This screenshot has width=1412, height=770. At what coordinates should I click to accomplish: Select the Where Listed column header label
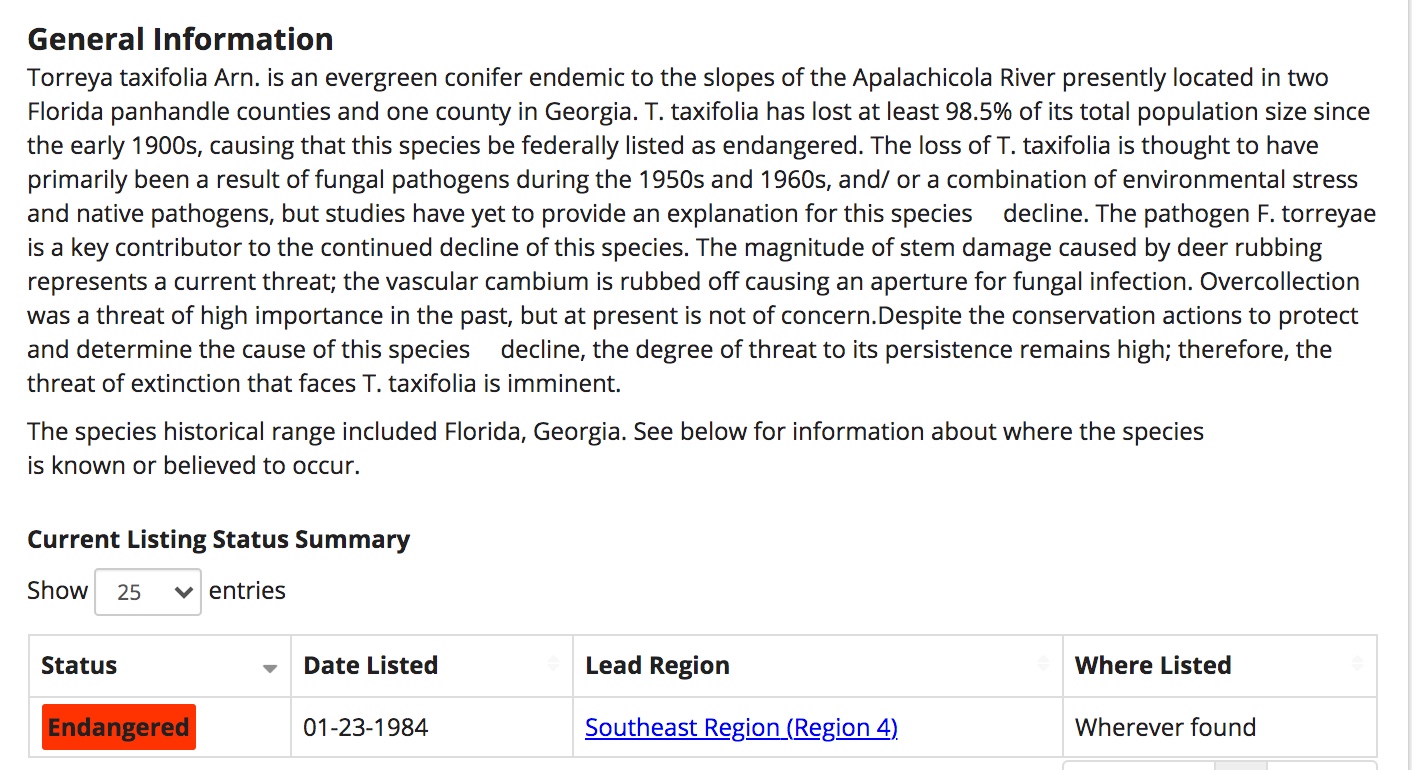(1153, 666)
